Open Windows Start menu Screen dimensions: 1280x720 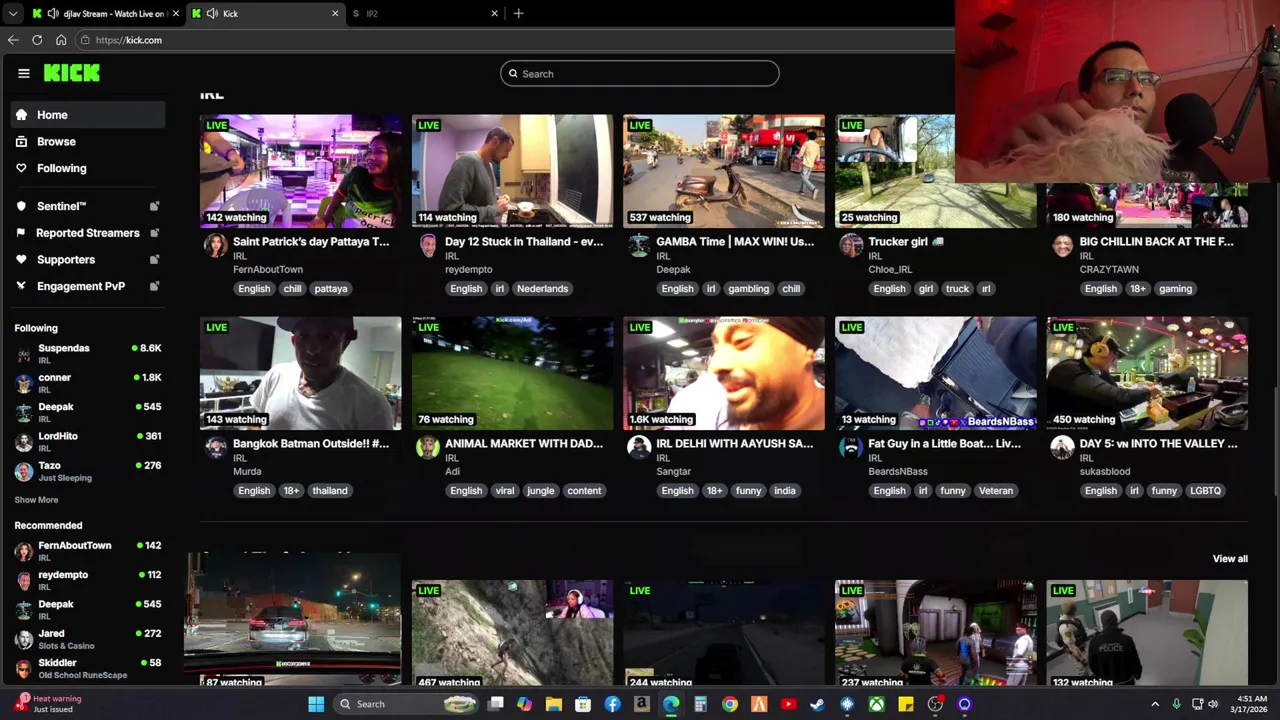(x=316, y=704)
